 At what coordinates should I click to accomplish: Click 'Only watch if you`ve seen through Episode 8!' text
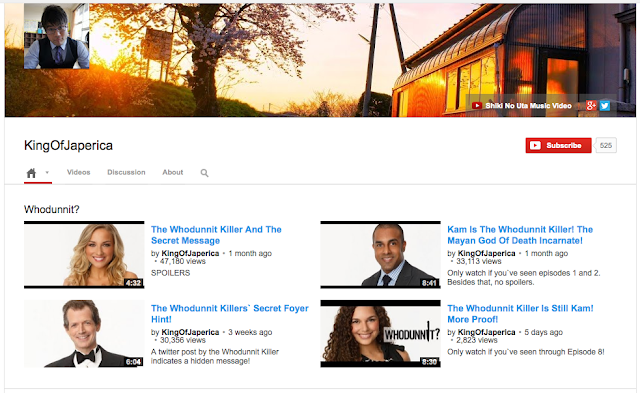point(526,352)
